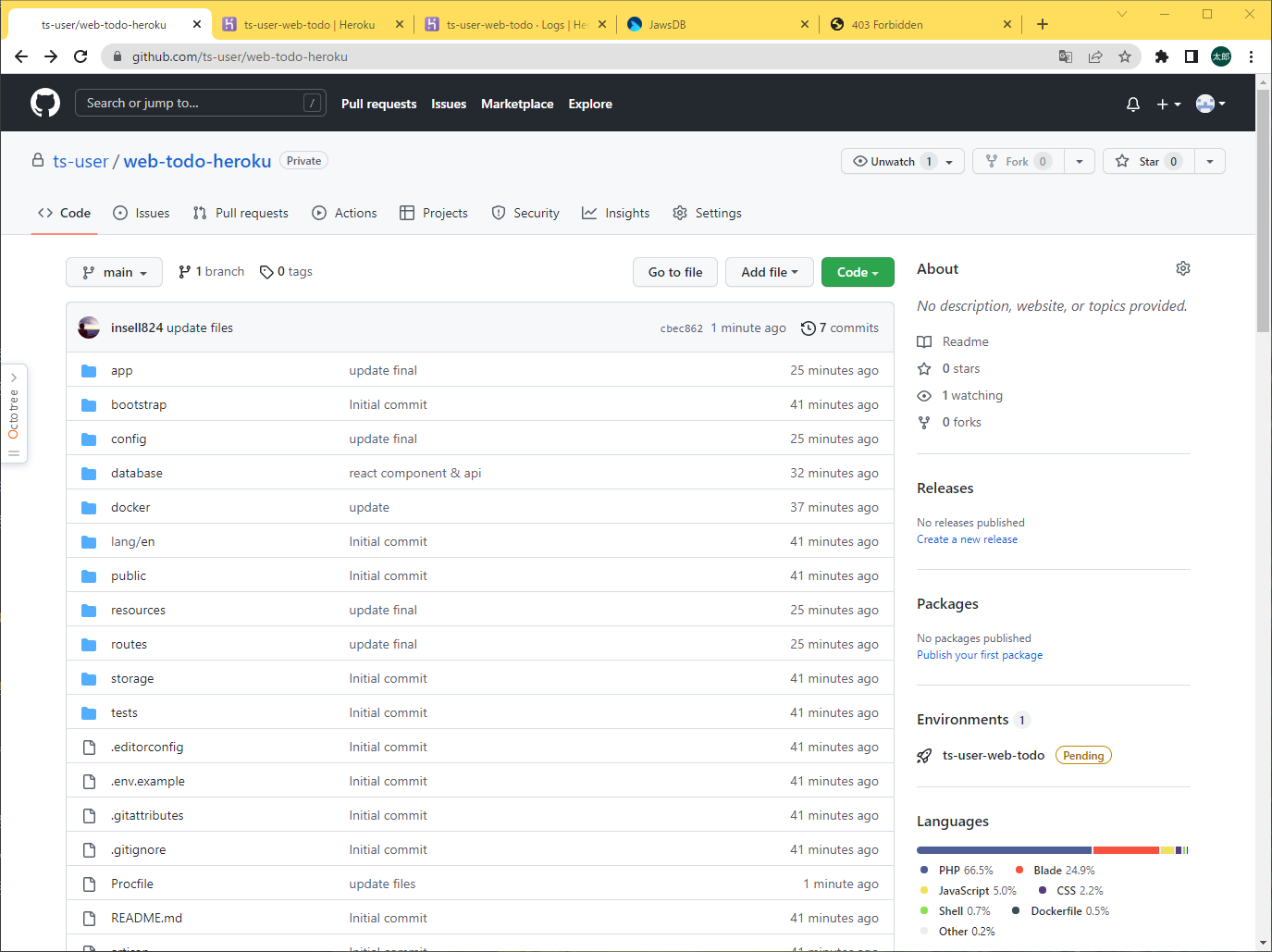The width and height of the screenshot is (1272, 952).
Task: Open the translate page icon
Action: click(x=1066, y=56)
